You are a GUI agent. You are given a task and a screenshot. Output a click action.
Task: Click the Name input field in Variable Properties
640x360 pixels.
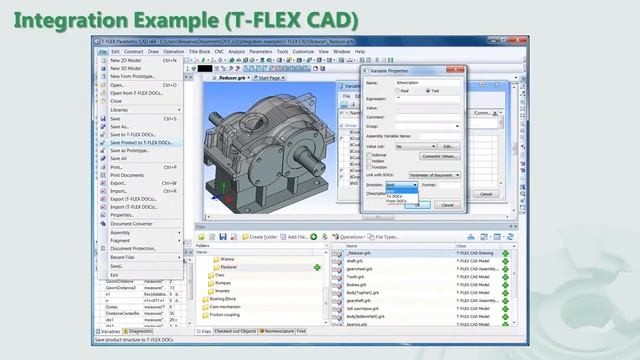coord(428,83)
